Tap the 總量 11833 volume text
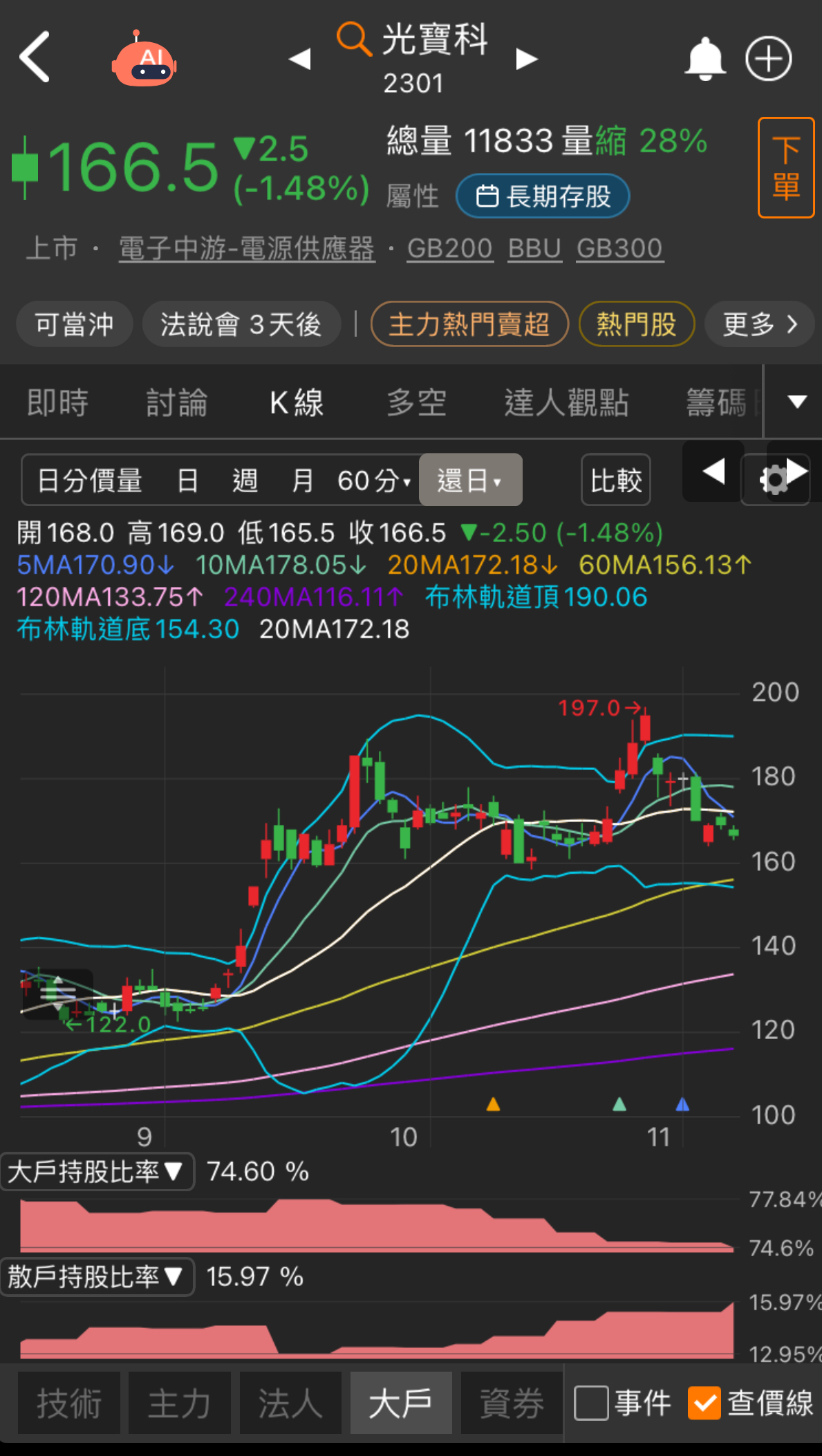822x1456 pixels. (x=470, y=141)
